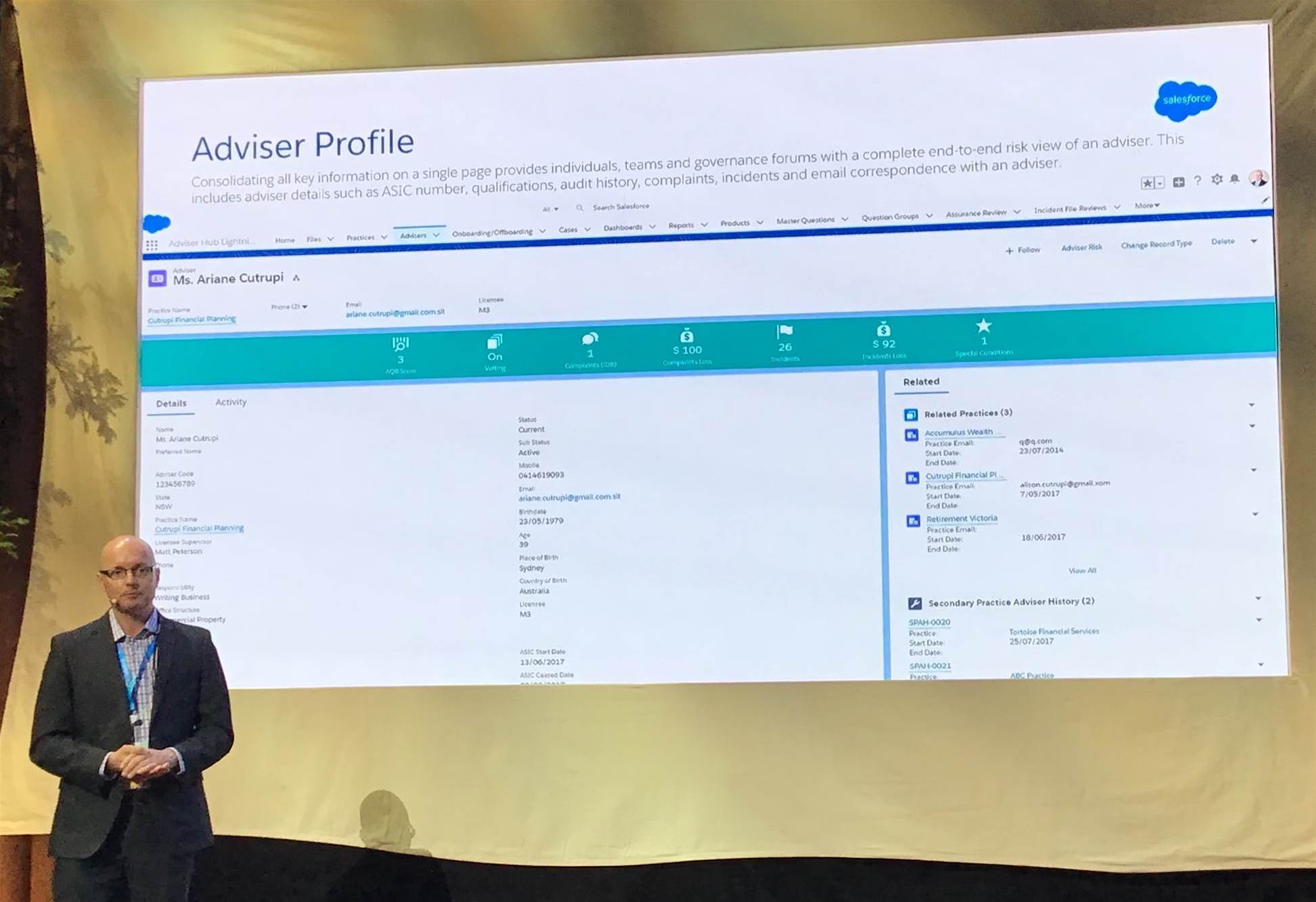Screen dimensions: 1316x902
Task: Expand the Cases nav dropdown
Action: point(587,229)
